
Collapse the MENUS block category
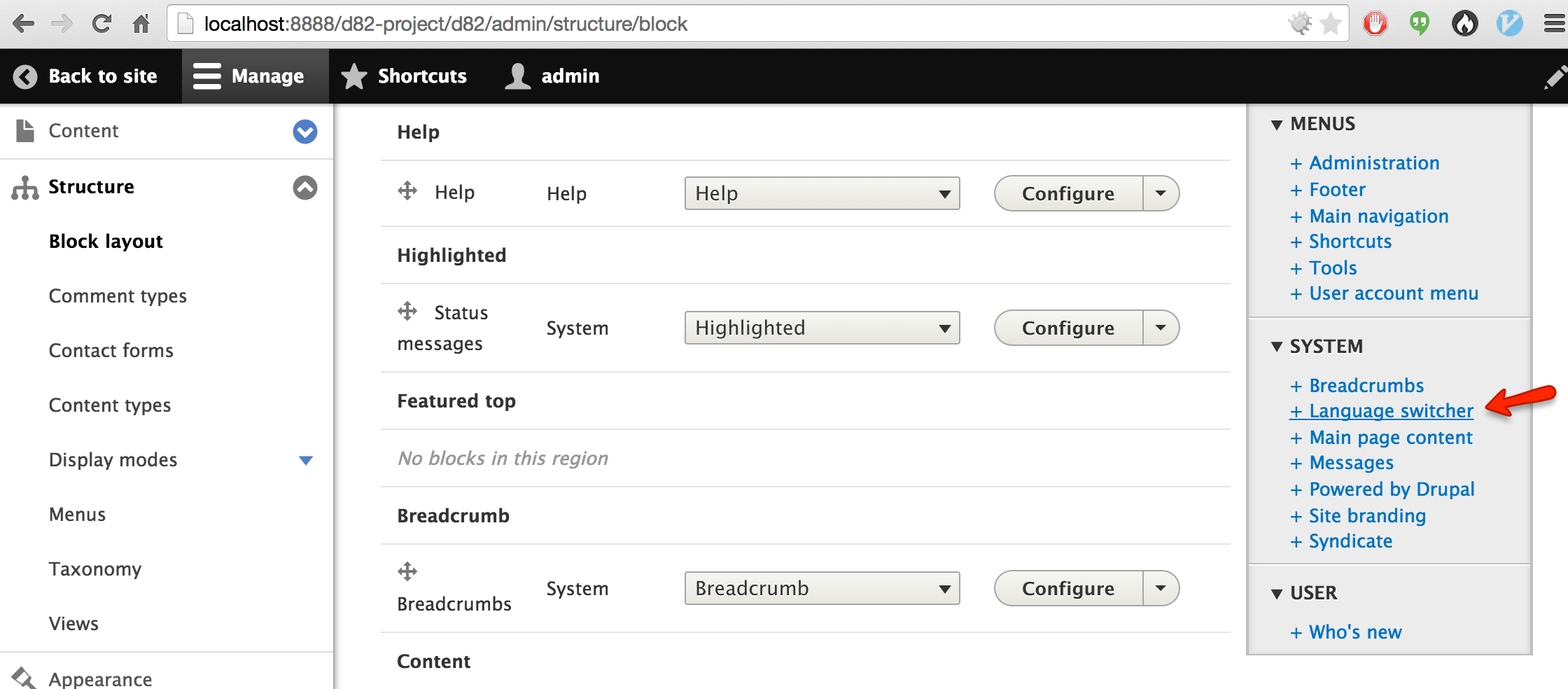(1277, 125)
